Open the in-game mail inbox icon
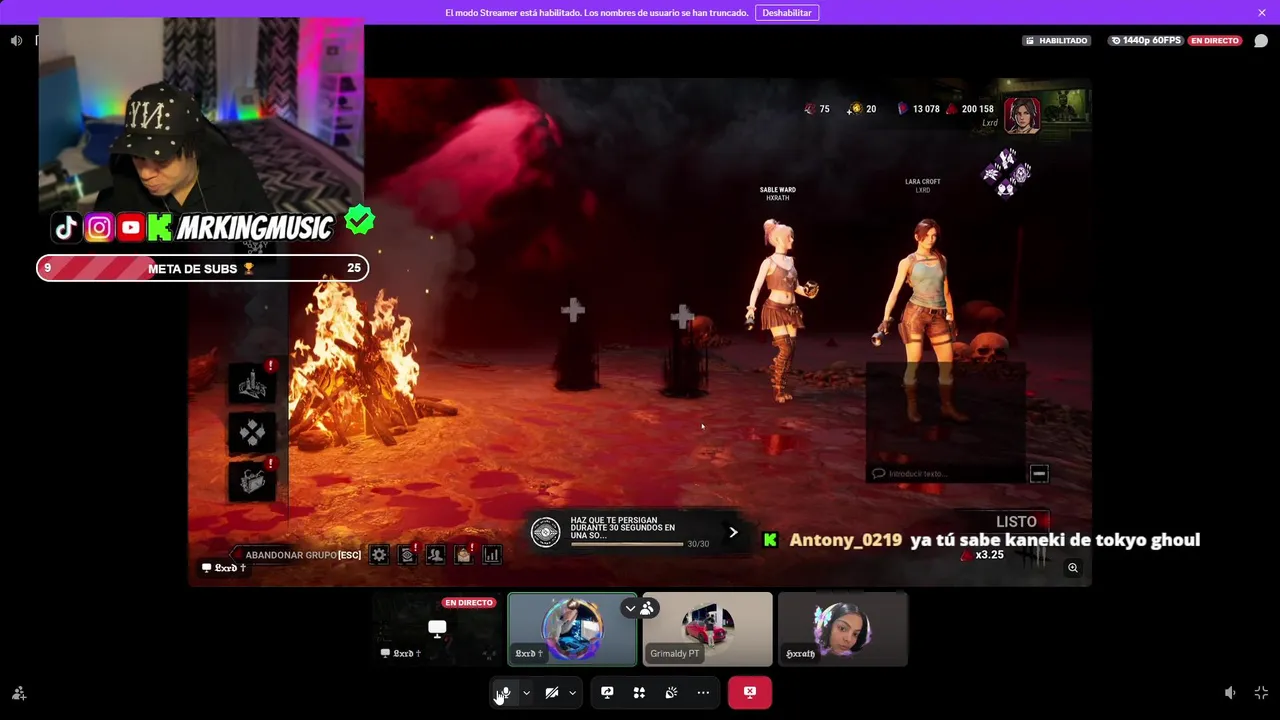 click(x=464, y=554)
